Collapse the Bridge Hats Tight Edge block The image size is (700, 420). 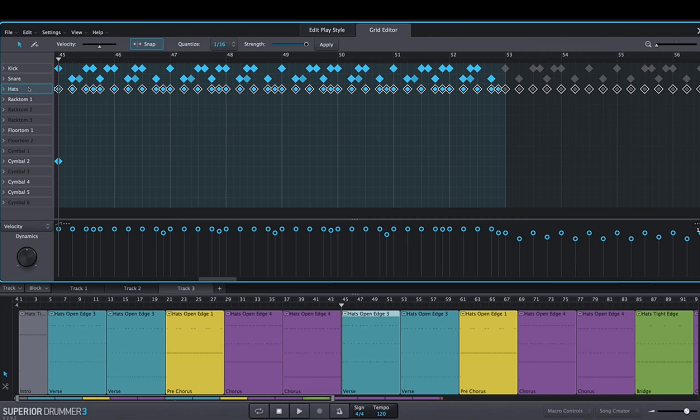click(x=639, y=314)
